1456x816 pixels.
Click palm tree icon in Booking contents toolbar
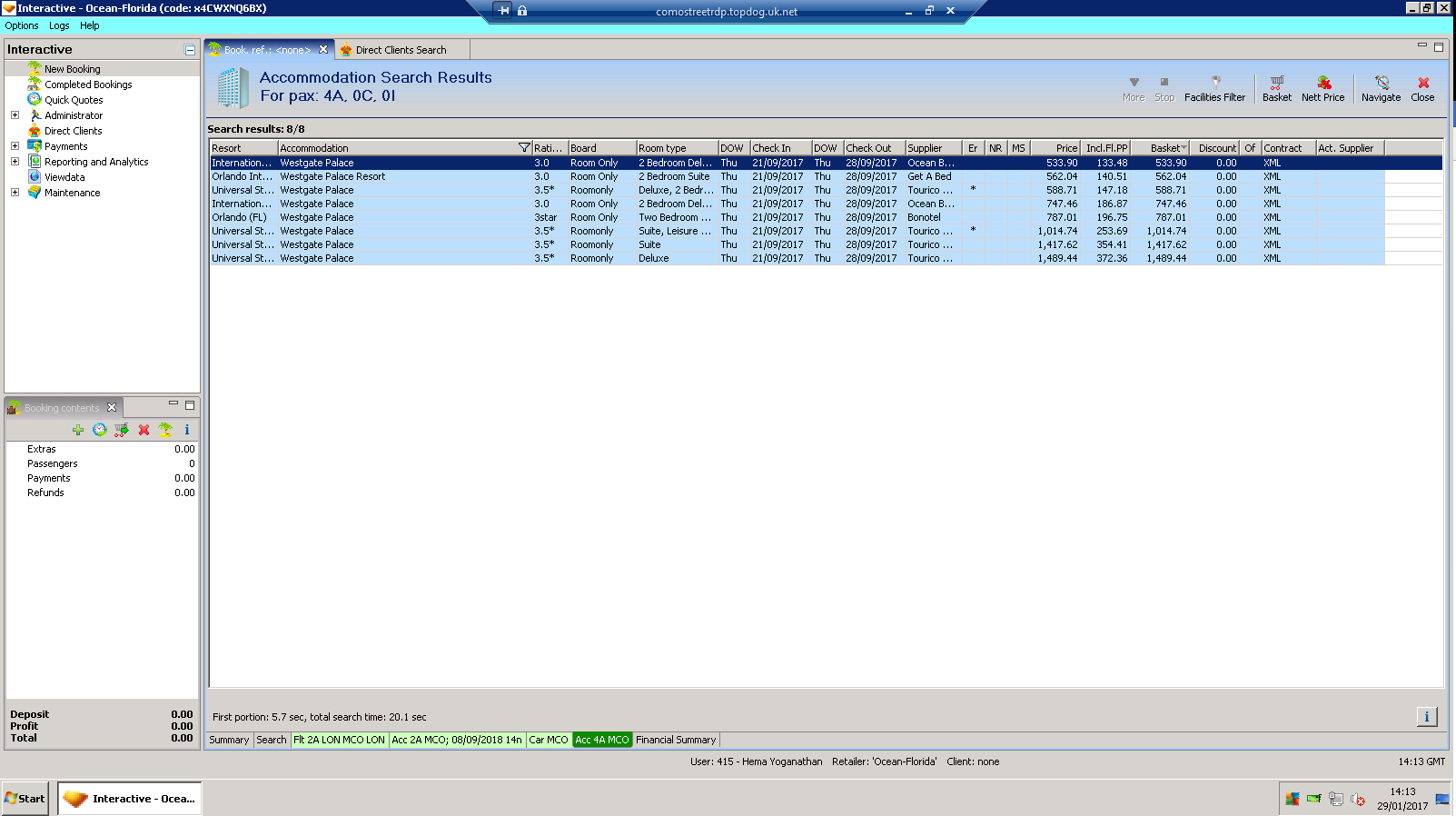(165, 430)
